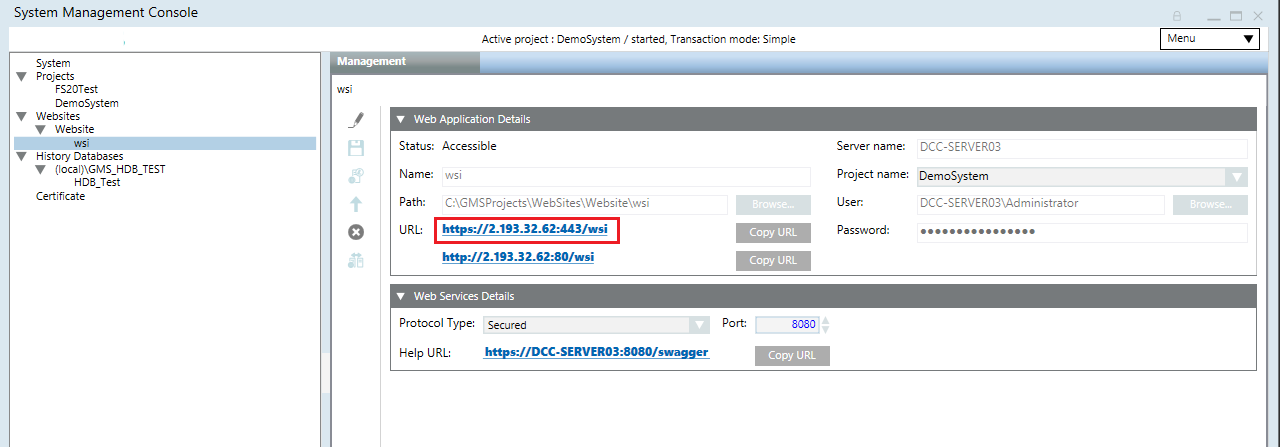Image resolution: width=1280 pixels, height=447 pixels.
Task: Click the upward arrow toolbar icon
Action: 356,204
